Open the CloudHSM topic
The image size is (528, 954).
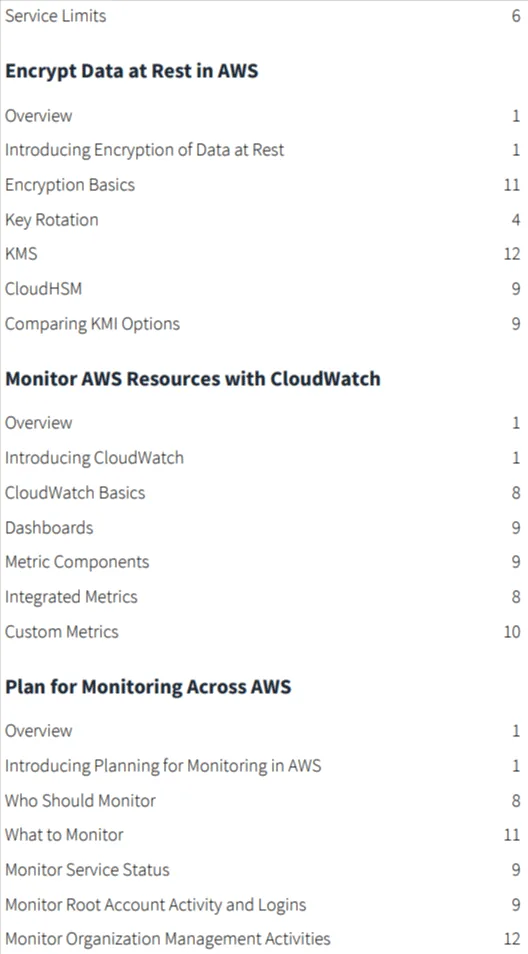point(43,289)
